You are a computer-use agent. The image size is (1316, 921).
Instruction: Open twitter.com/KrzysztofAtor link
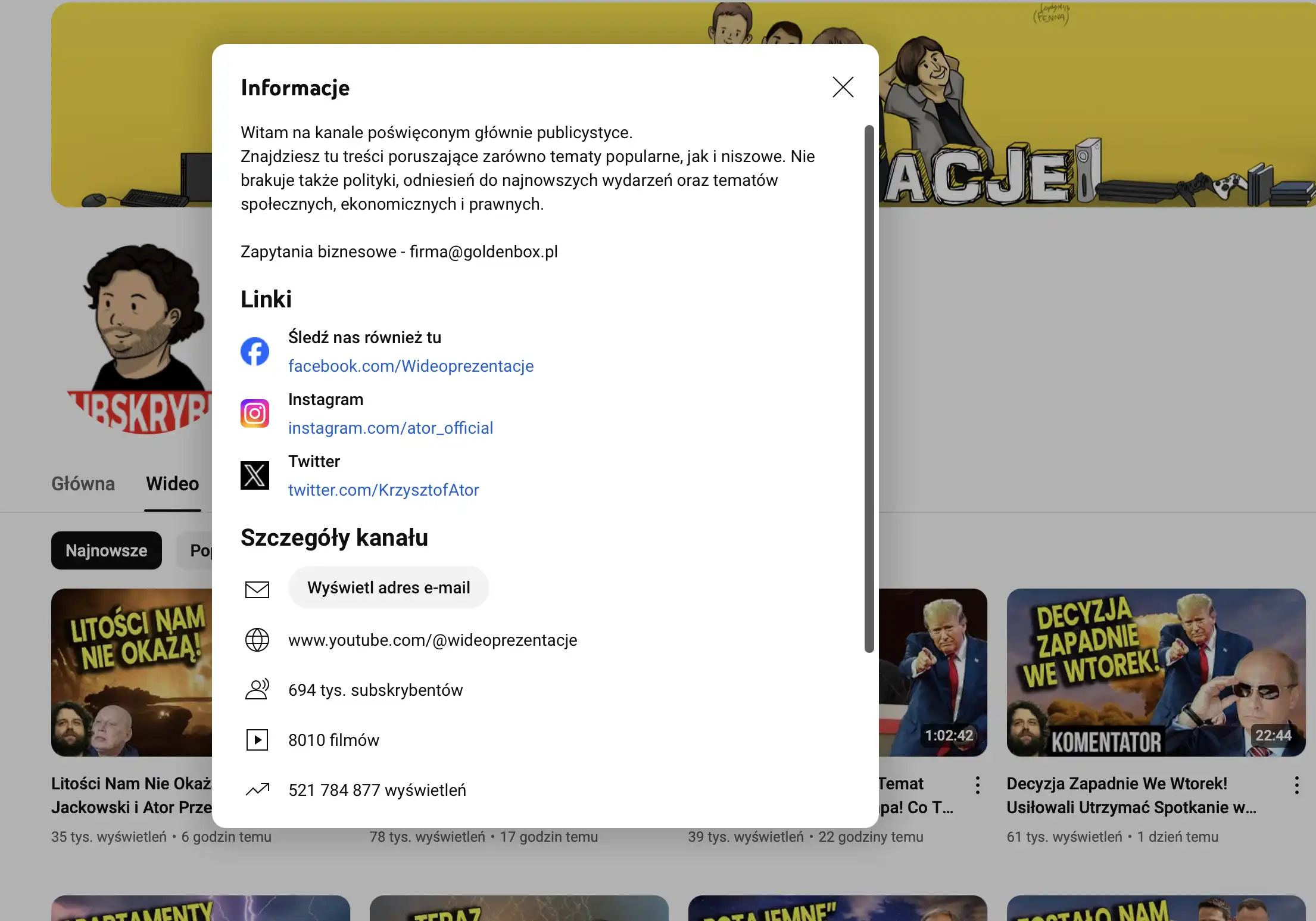(383, 490)
